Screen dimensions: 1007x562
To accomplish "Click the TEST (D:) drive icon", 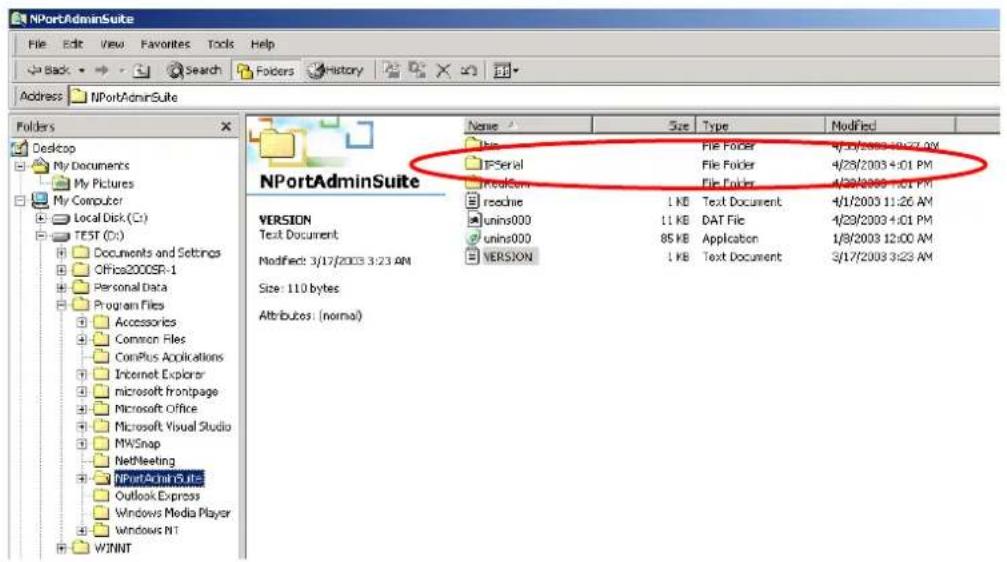I will tap(61, 236).
